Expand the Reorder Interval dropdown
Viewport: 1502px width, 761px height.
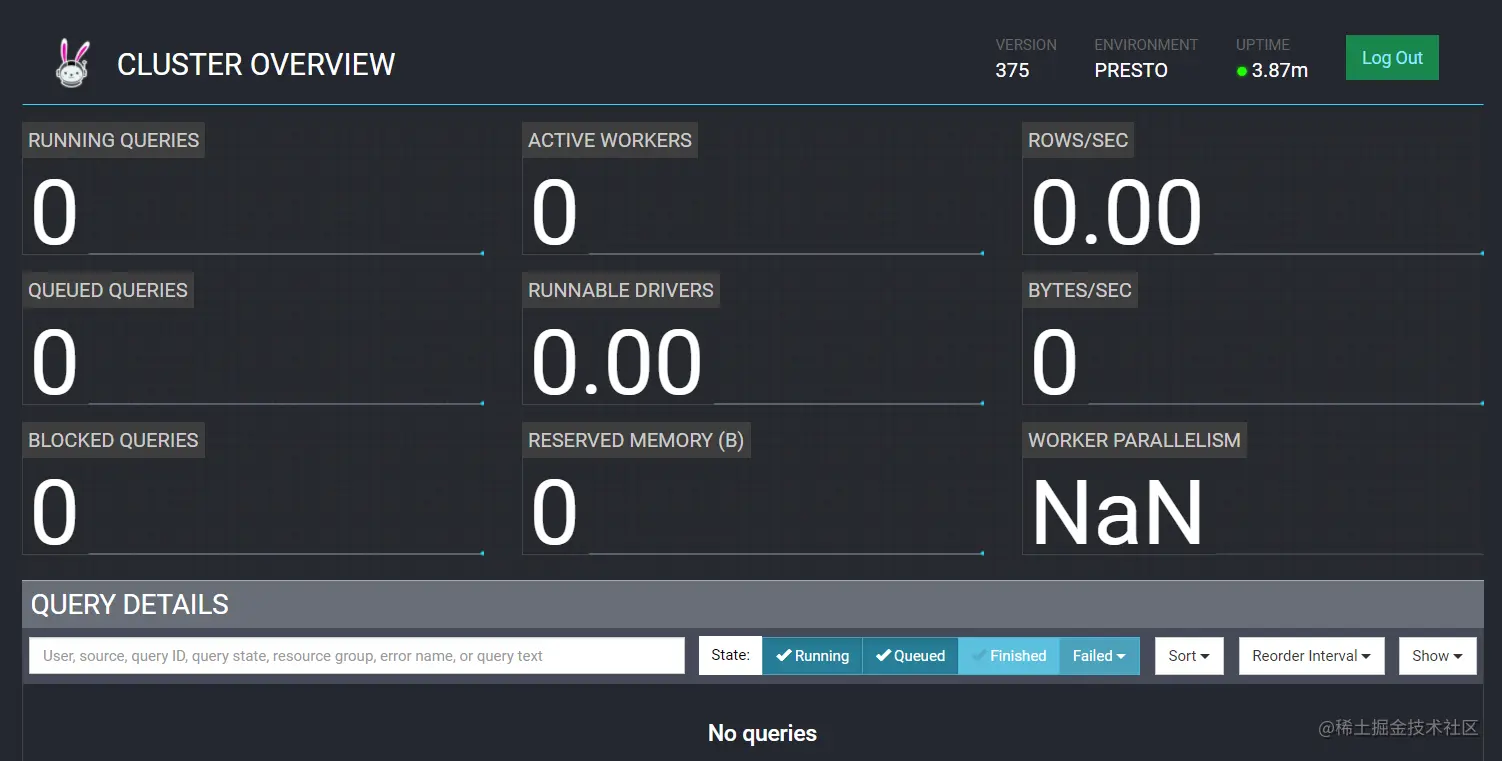(1312, 656)
